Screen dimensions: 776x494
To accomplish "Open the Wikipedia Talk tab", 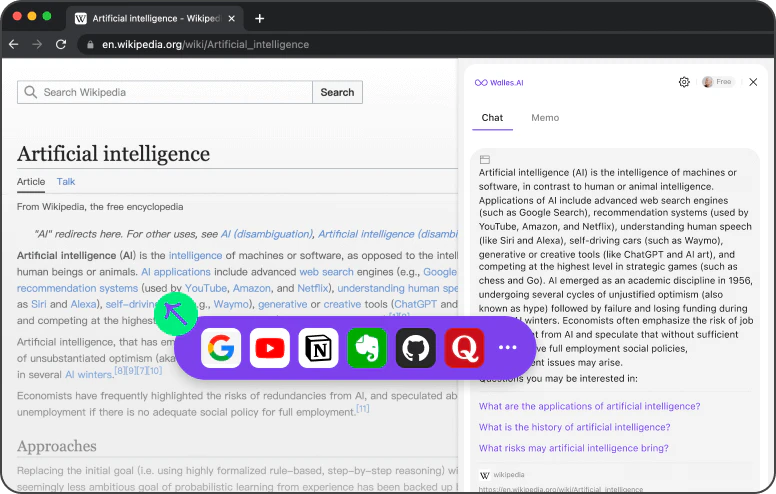I will [x=66, y=182].
